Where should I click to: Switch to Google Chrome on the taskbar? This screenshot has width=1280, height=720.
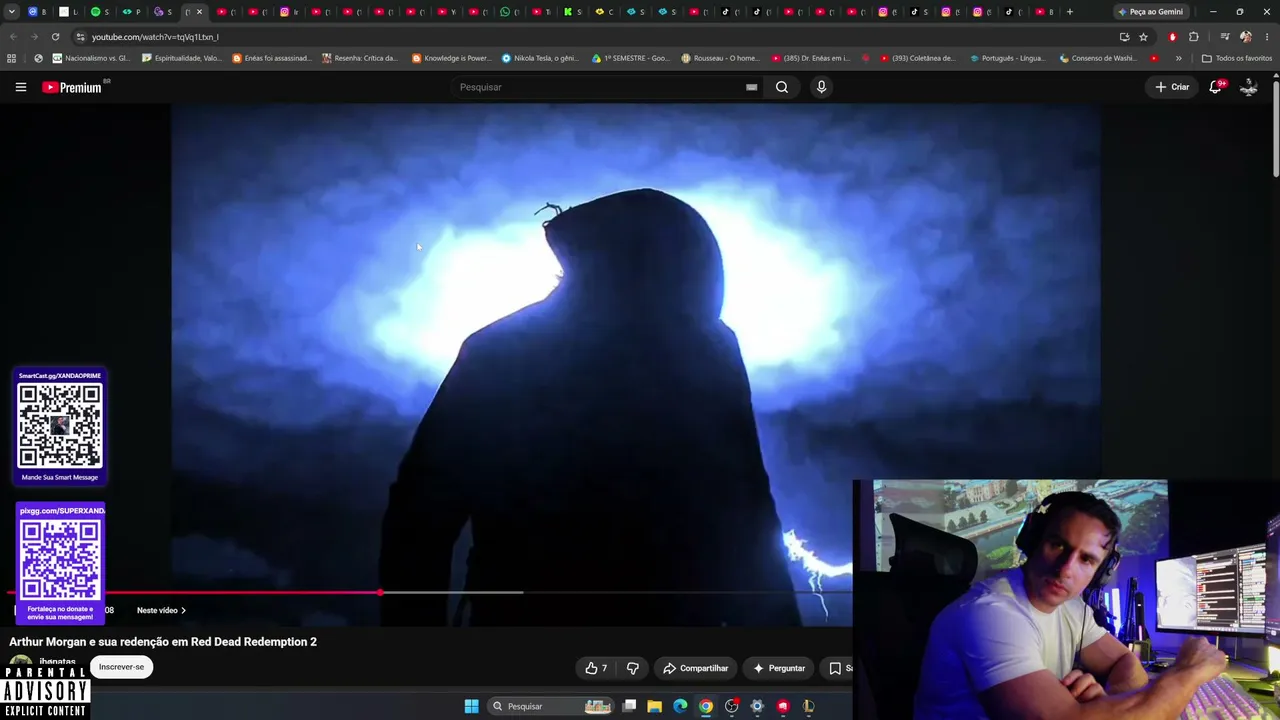pyautogui.click(x=706, y=706)
